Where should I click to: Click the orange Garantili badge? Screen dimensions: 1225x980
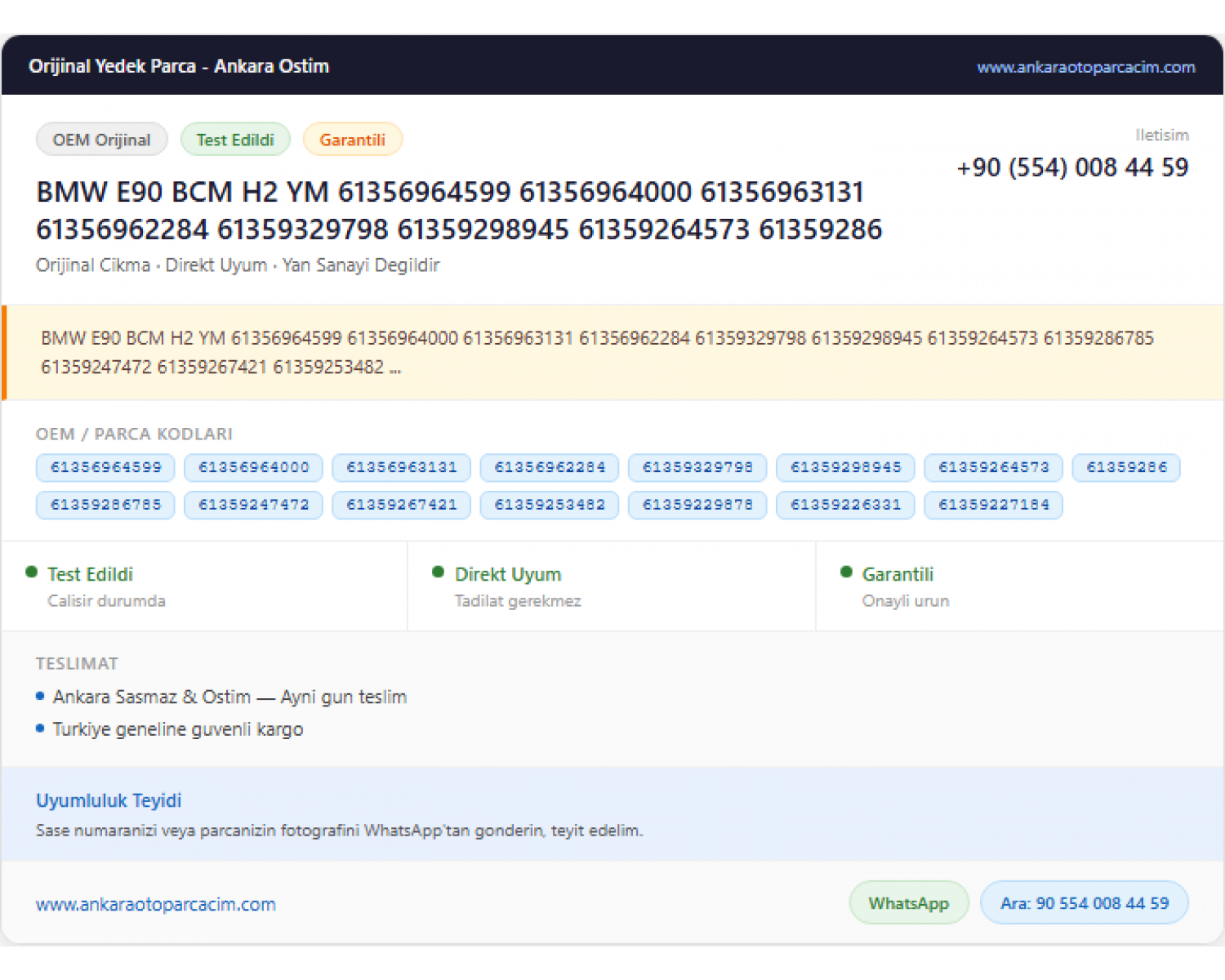click(352, 140)
